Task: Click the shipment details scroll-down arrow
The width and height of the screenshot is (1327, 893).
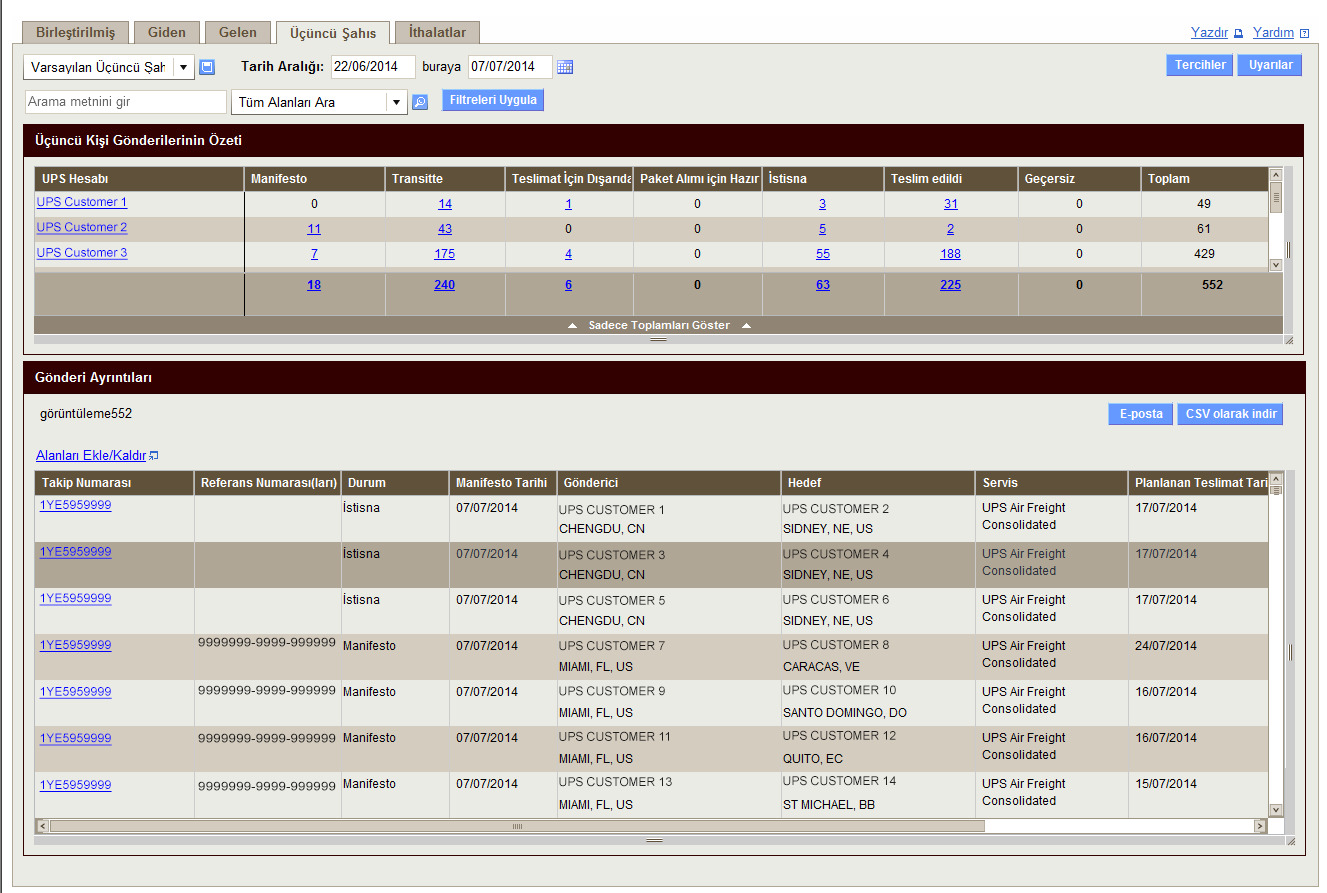Action: point(1276,810)
